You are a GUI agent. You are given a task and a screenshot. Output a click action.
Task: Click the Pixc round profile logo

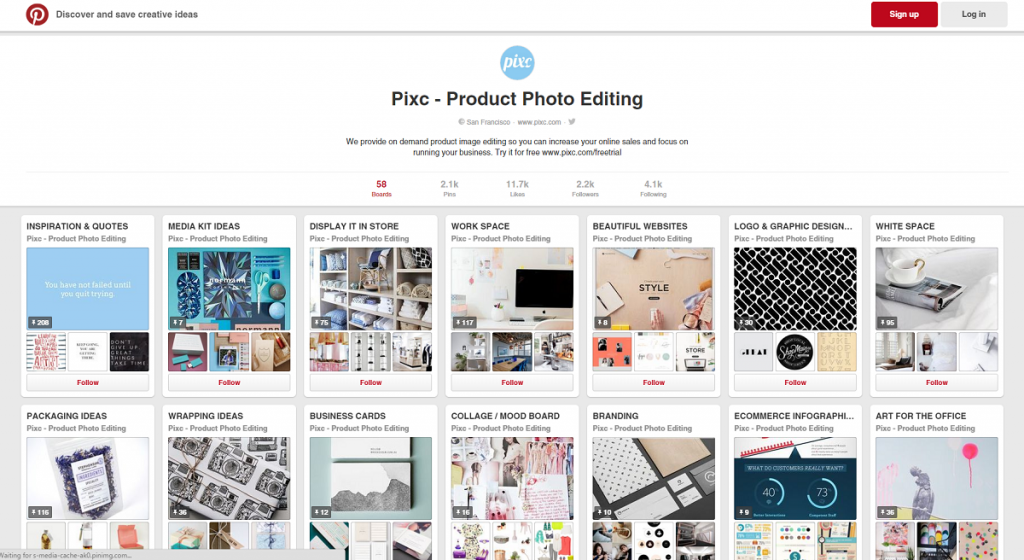[517, 63]
